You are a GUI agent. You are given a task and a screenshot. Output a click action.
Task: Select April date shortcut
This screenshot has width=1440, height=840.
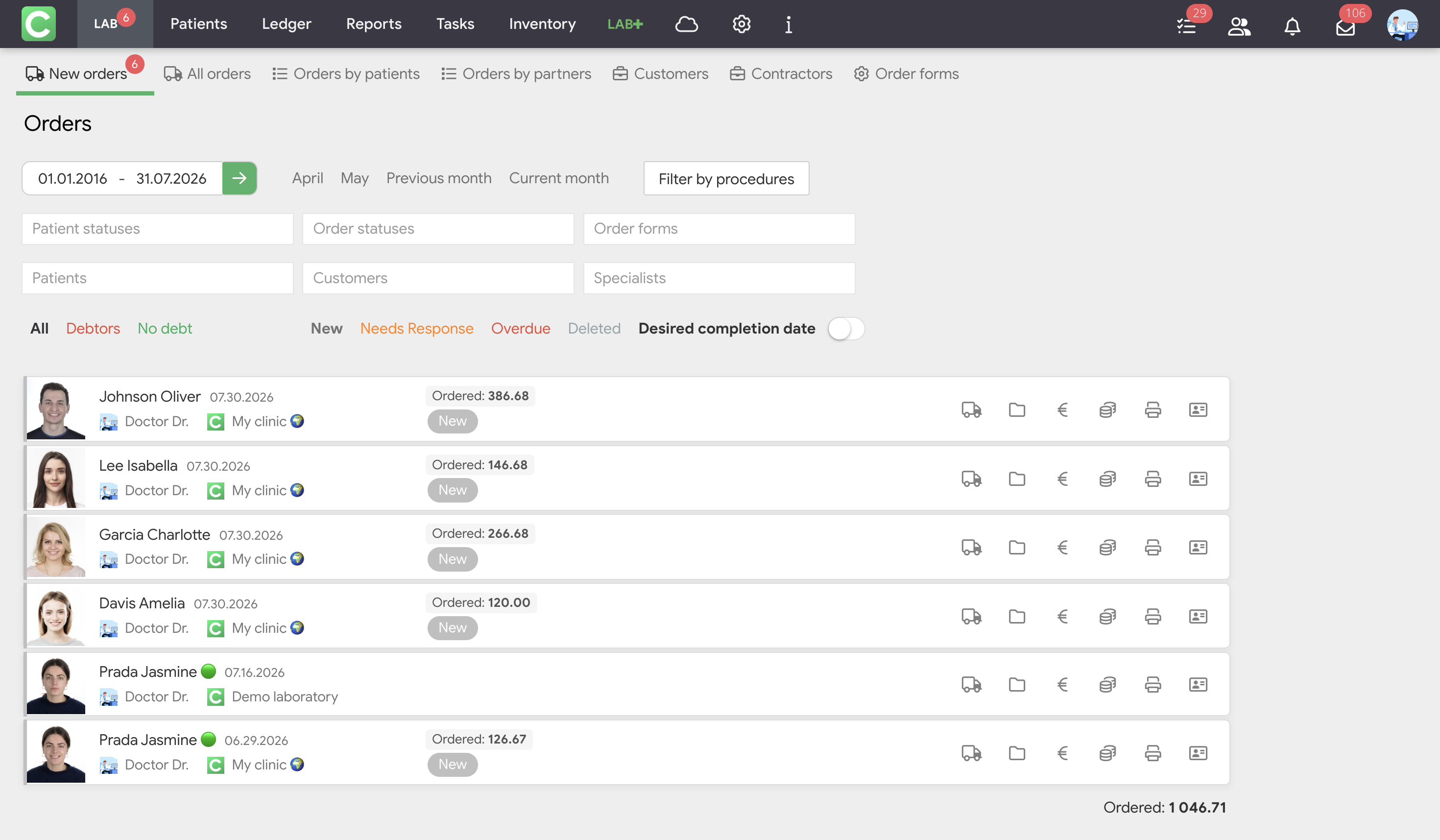point(308,178)
